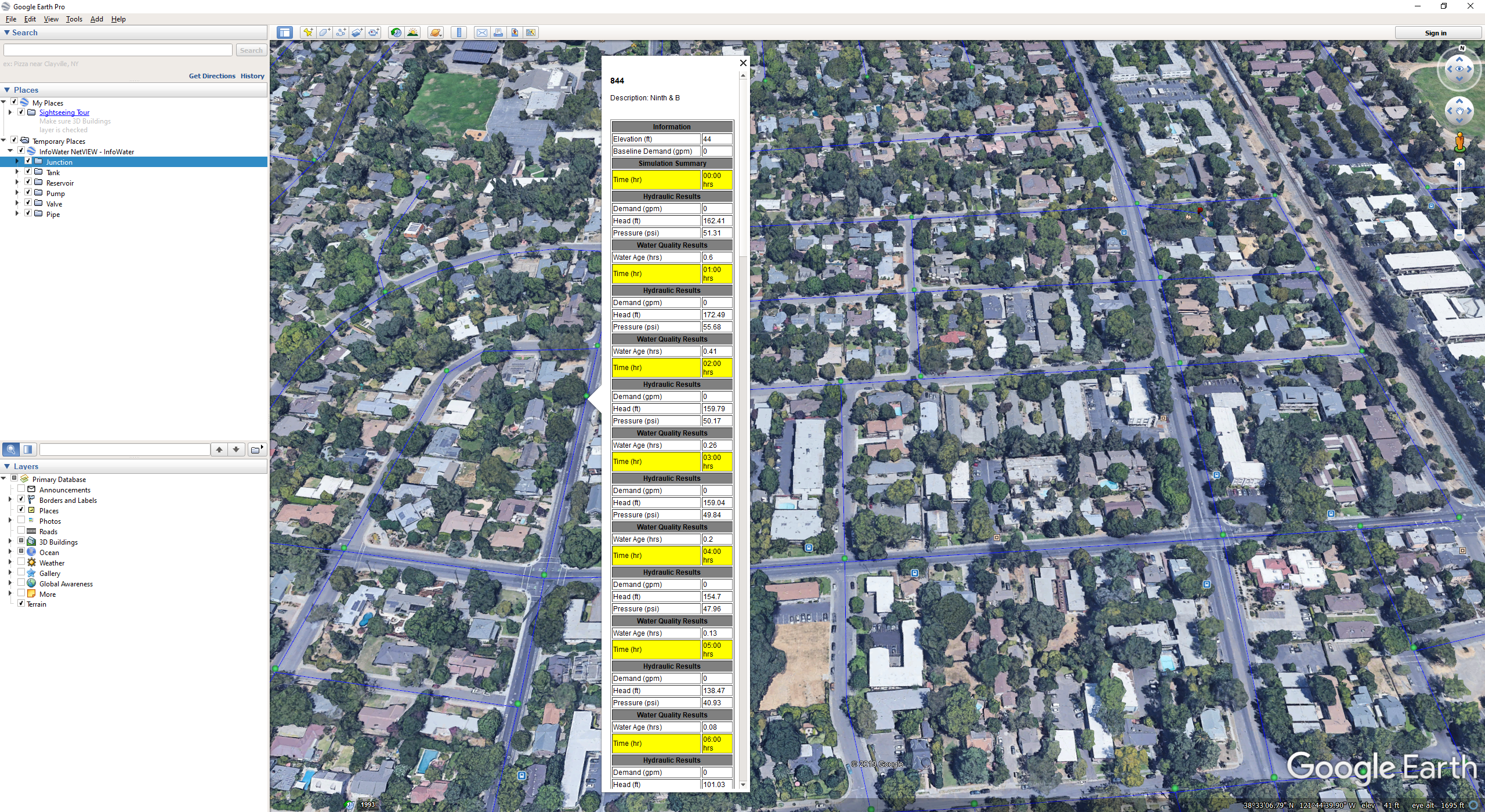Click the zoom slider on the map

pos(1459,200)
